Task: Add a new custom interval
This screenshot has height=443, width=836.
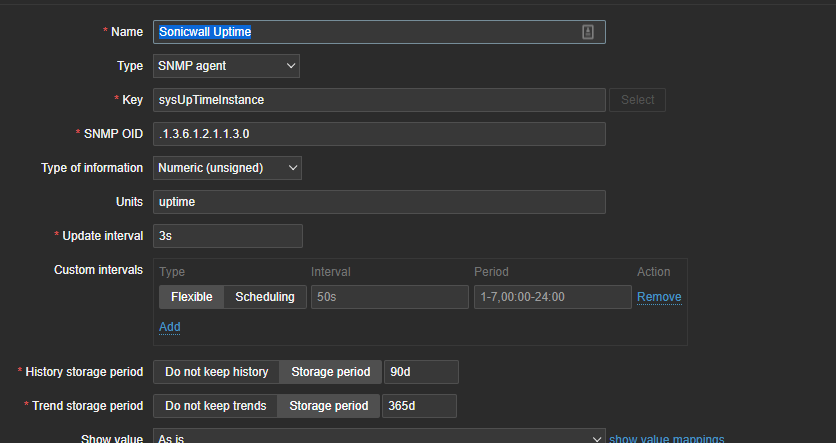Action: click(170, 327)
